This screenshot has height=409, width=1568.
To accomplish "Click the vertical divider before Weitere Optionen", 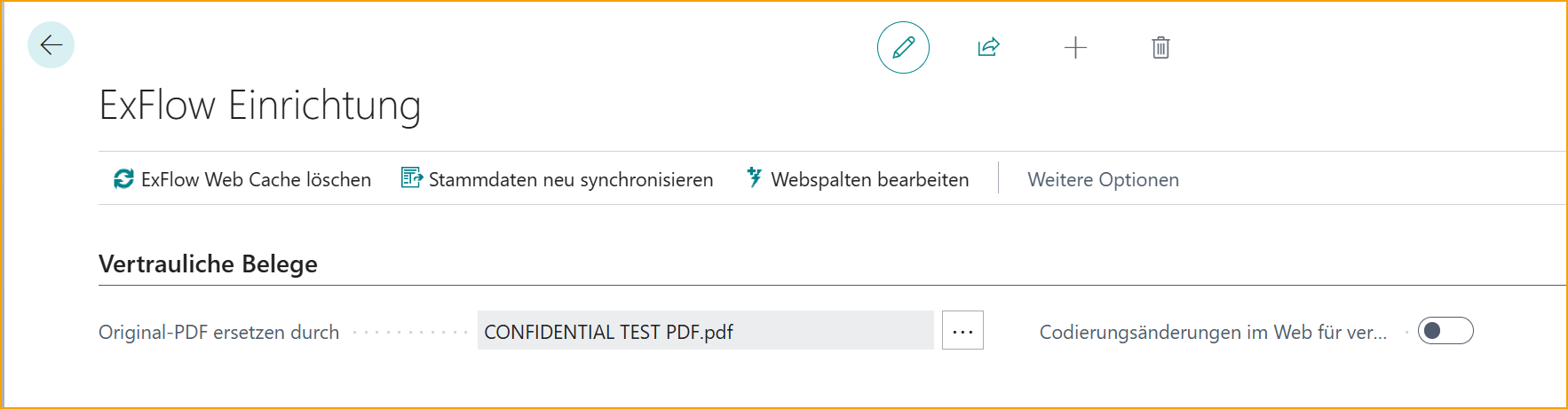I will (x=999, y=177).
